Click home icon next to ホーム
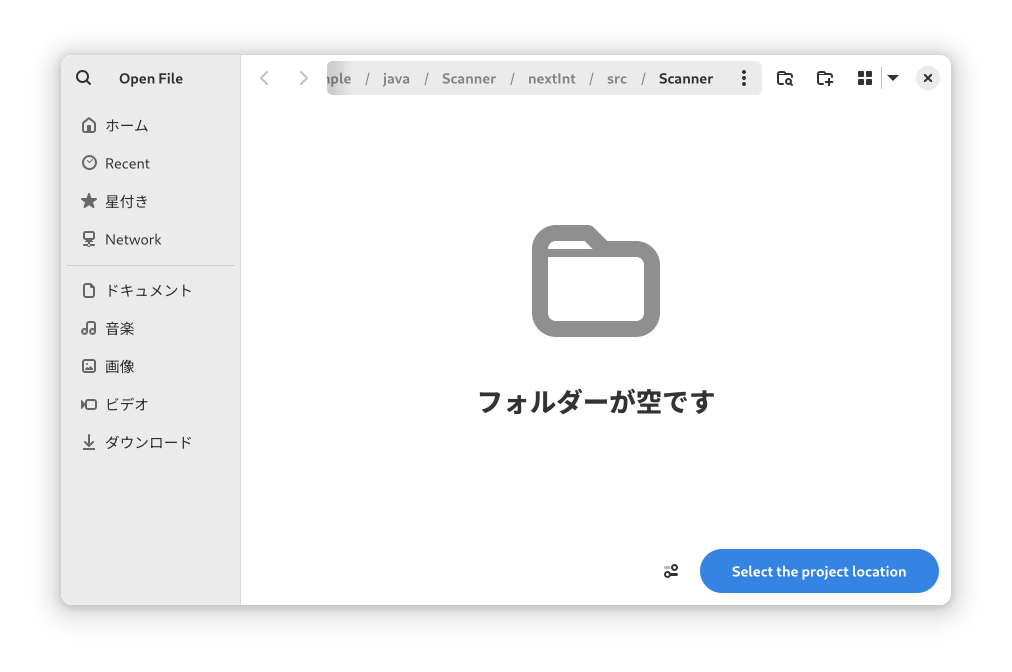This screenshot has height=672, width=1012. 89,125
